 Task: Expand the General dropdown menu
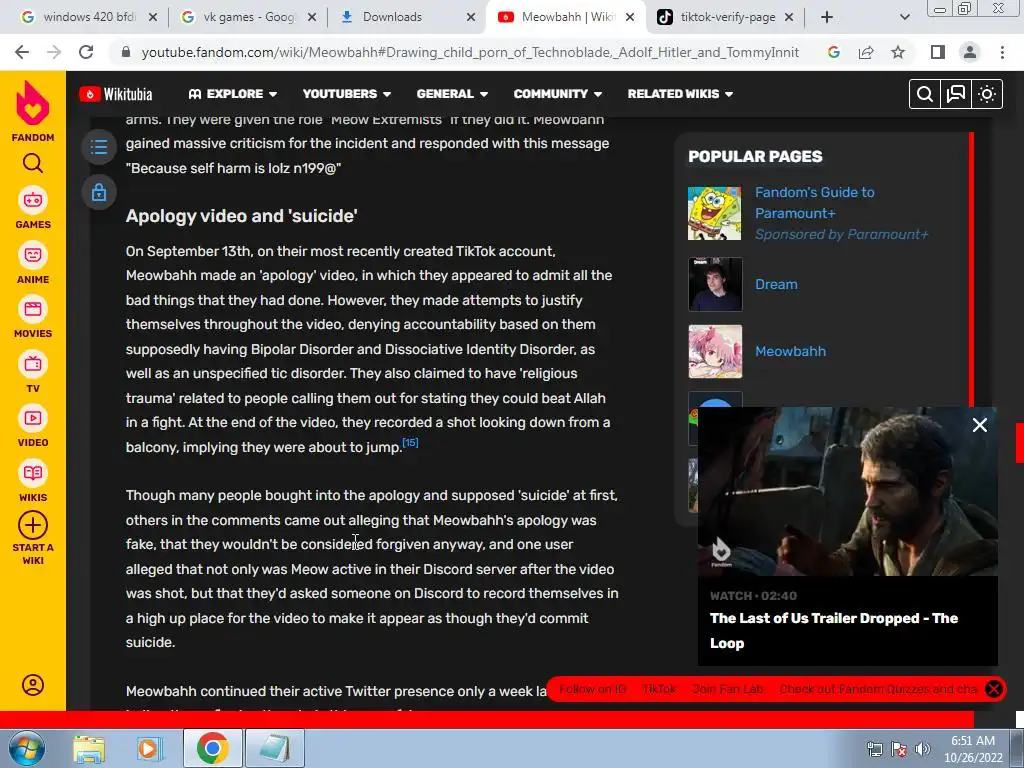coord(452,94)
